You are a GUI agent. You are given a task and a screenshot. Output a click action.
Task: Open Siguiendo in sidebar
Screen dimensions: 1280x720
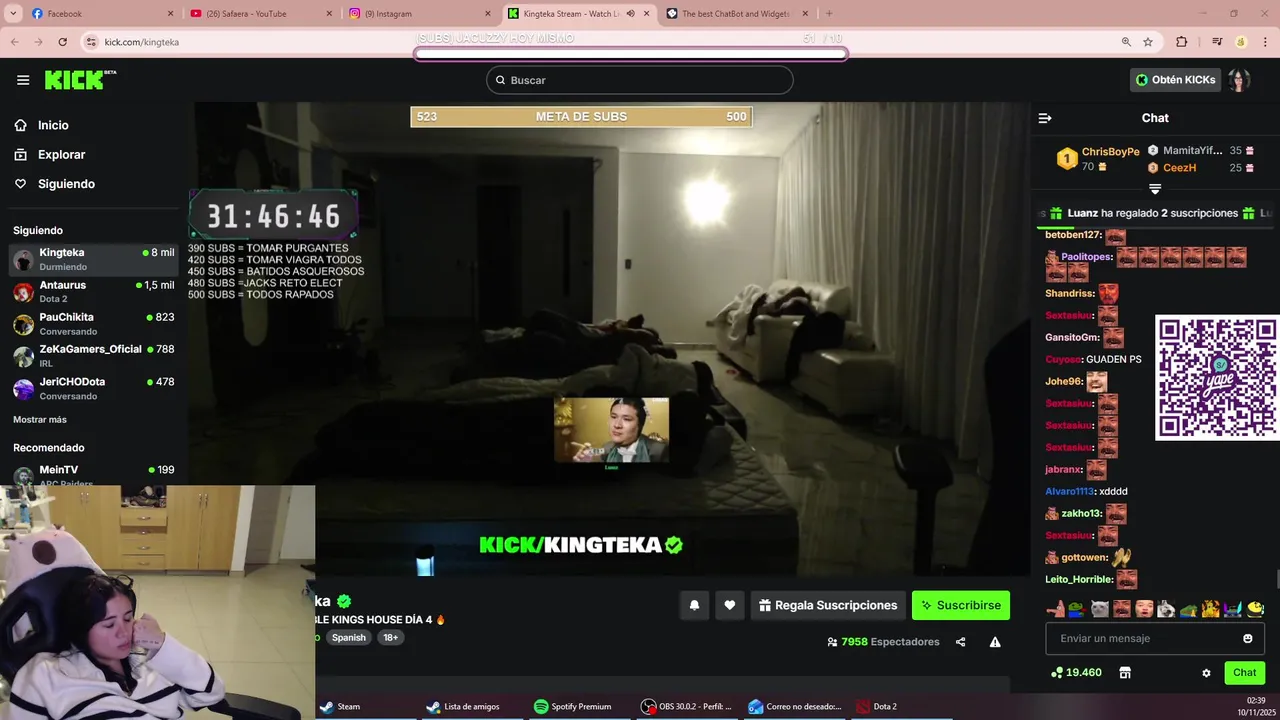[x=66, y=184]
